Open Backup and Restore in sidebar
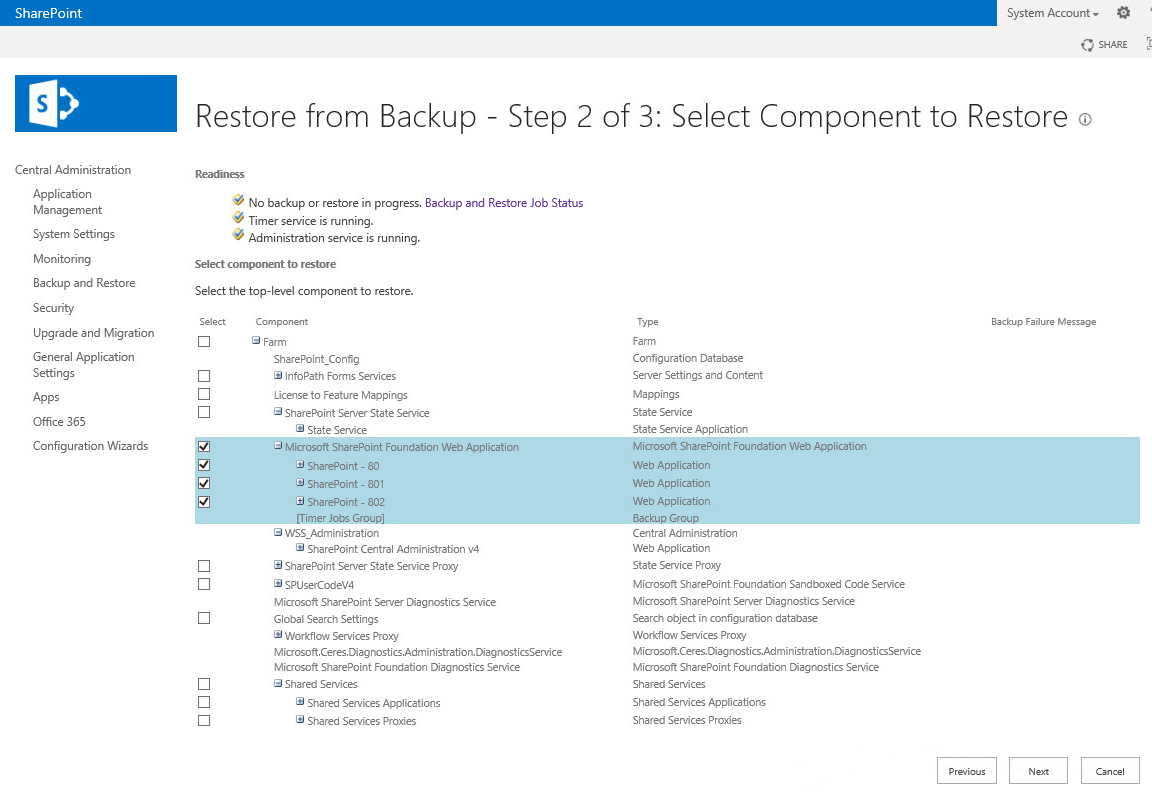The image size is (1152, 794). (84, 283)
